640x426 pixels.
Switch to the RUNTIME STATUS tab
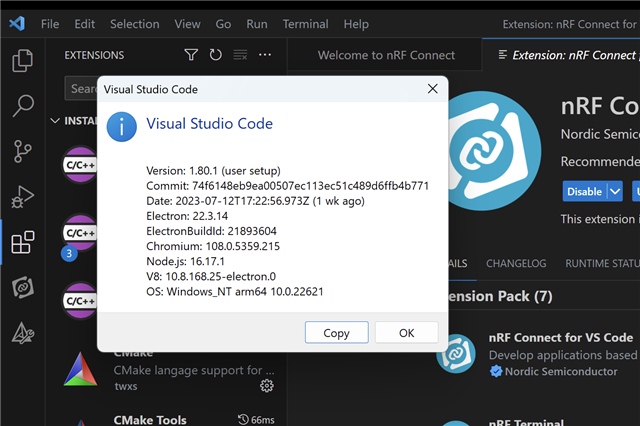[x=602, y=263]
